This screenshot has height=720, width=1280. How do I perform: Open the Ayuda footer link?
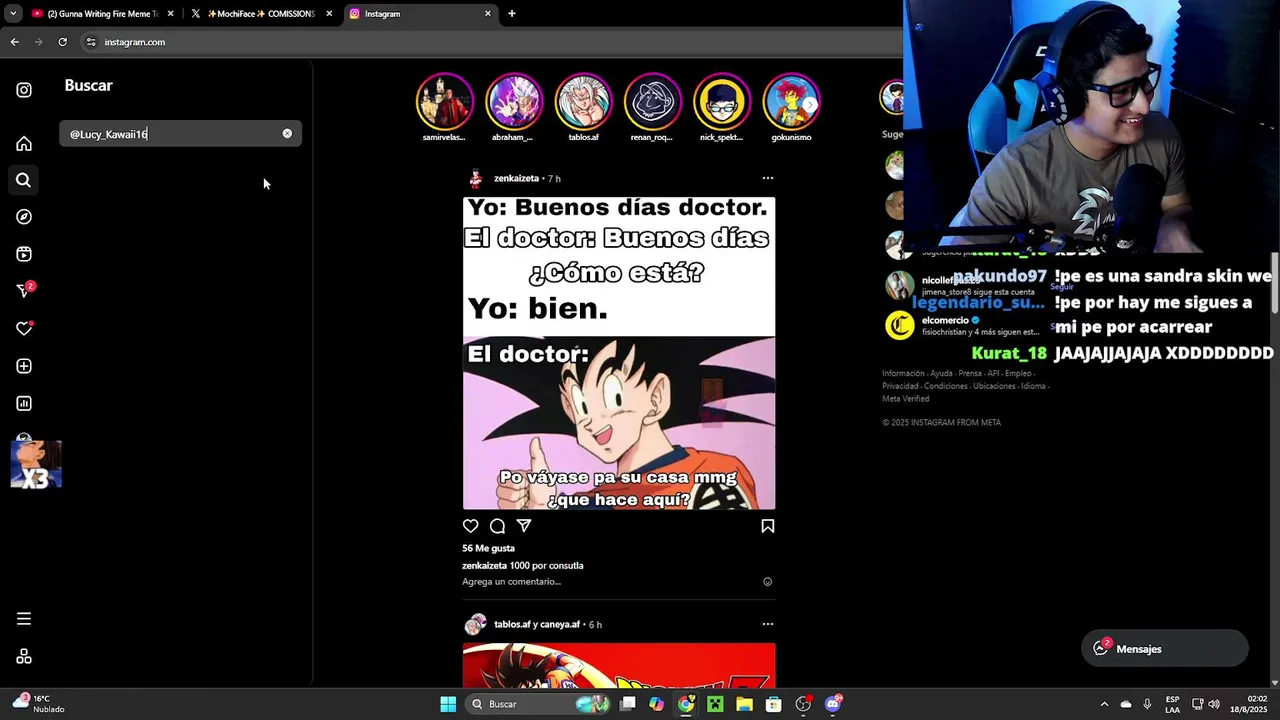pos(941,373)
